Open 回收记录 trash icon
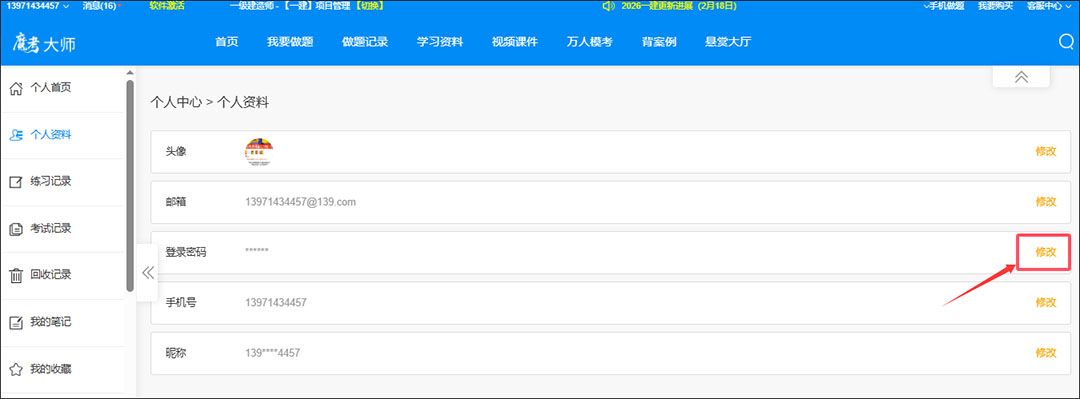 15,276
